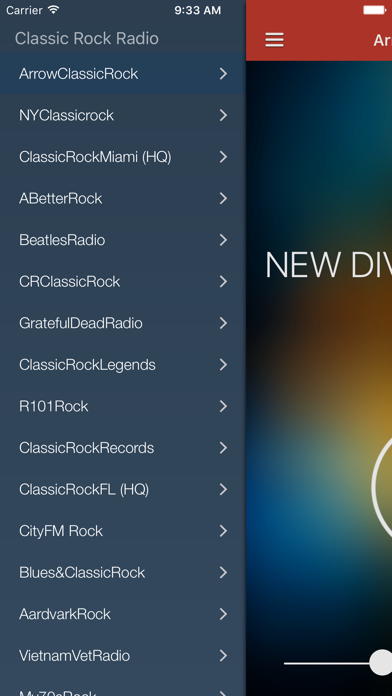Tune to BeatlesRadio
This screenshot has height=696, width=392.
pyautogui.click(x=123, y=240)
